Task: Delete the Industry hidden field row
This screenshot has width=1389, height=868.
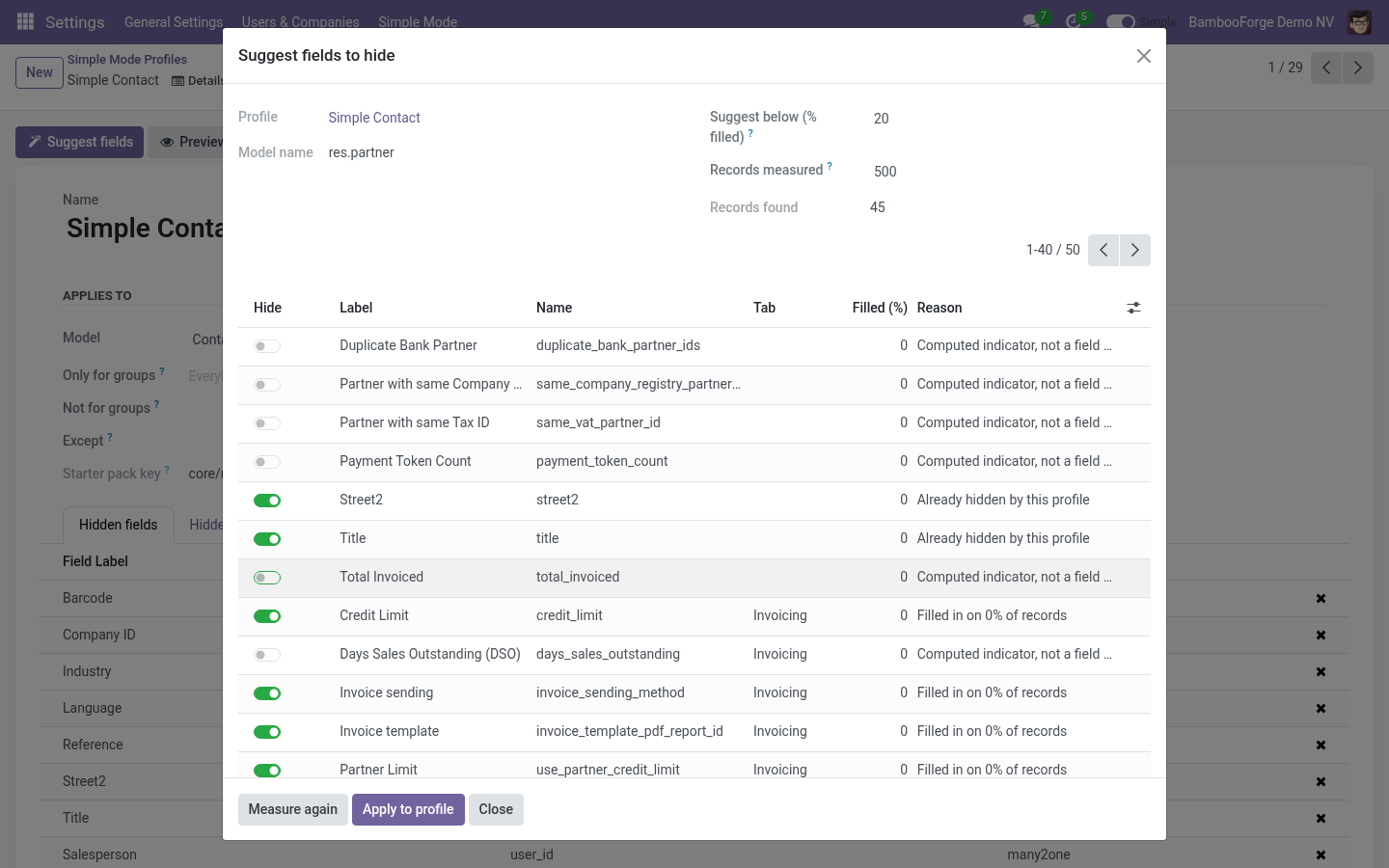Action: tap(1321, 672)
